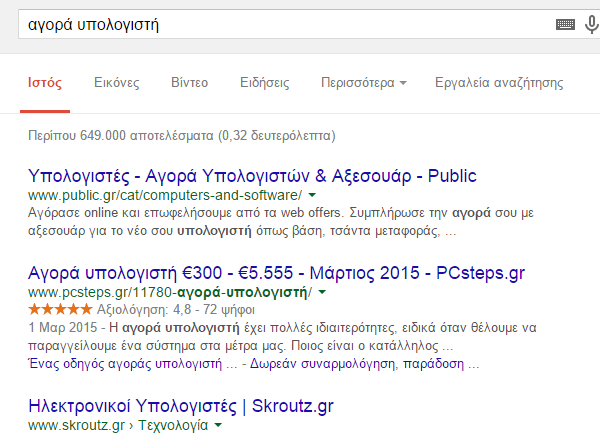Open Εργαλεία αναζήτησης search tools
The height and width of the screenshot is (435, 600).
click(x=499, y=83)
